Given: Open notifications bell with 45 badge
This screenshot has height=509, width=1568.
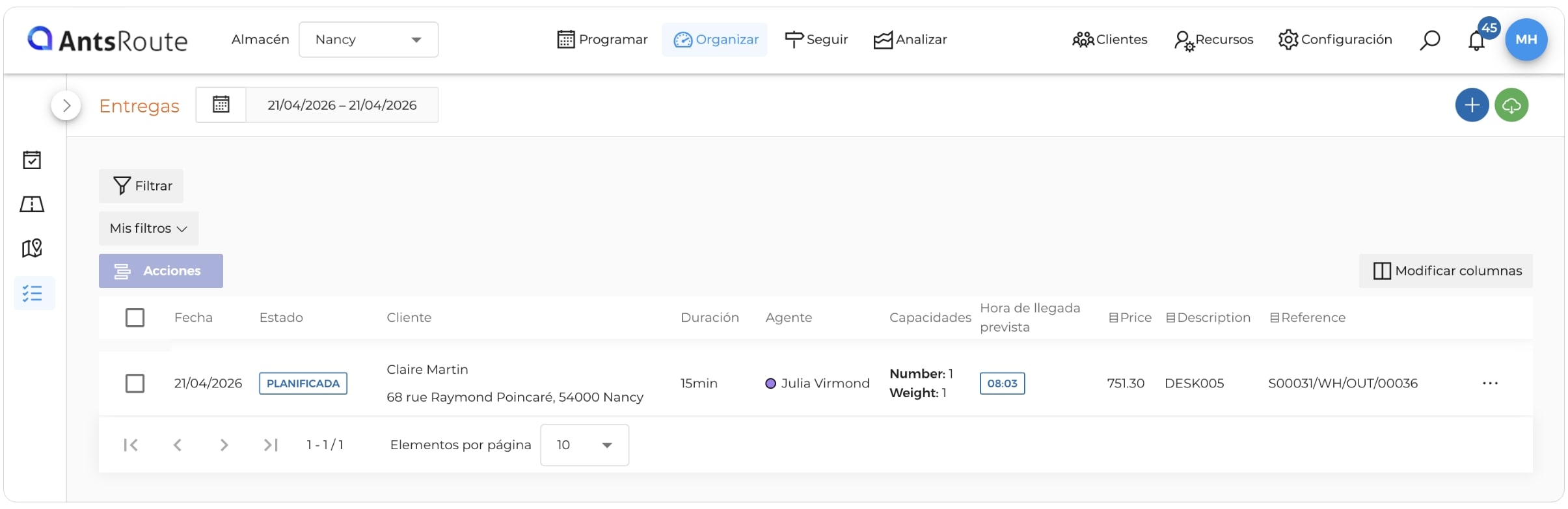Looking at the screenshot, I should point(1477,40).
